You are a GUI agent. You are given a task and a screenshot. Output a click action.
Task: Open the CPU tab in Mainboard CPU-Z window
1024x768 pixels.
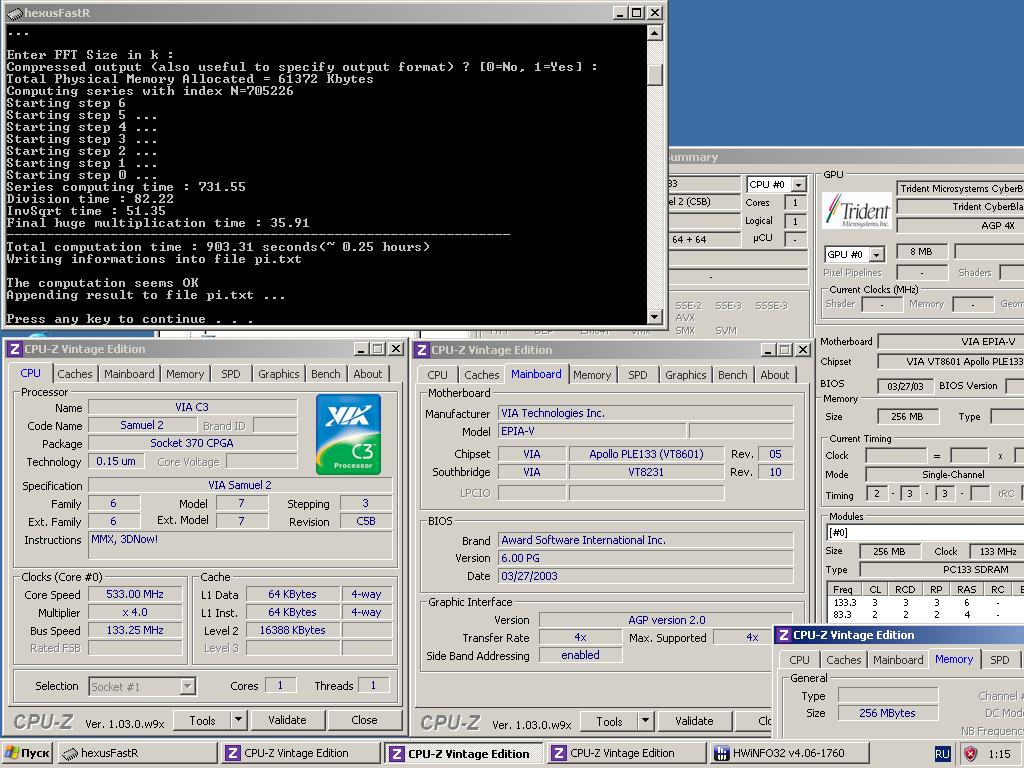438,375
